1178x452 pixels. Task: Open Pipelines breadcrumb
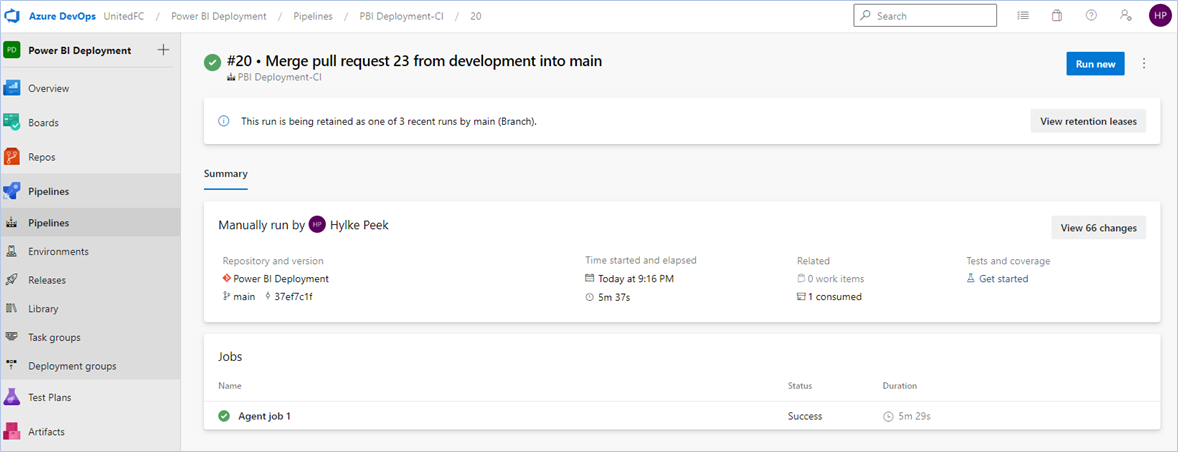(313, 16)
